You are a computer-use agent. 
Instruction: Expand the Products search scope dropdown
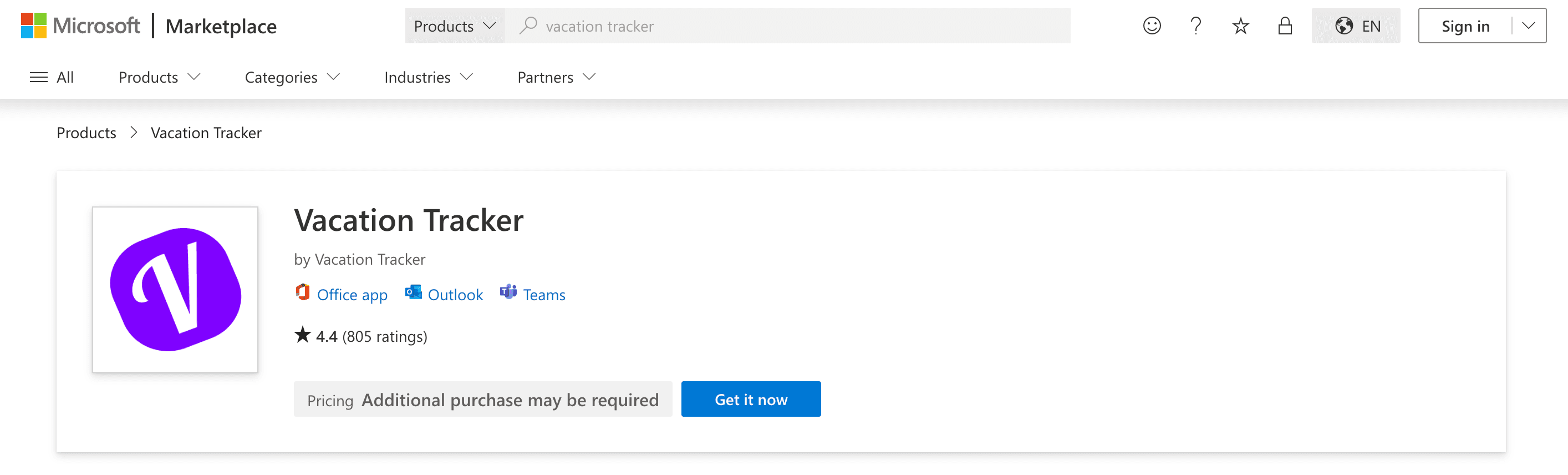tap(455, 26)
